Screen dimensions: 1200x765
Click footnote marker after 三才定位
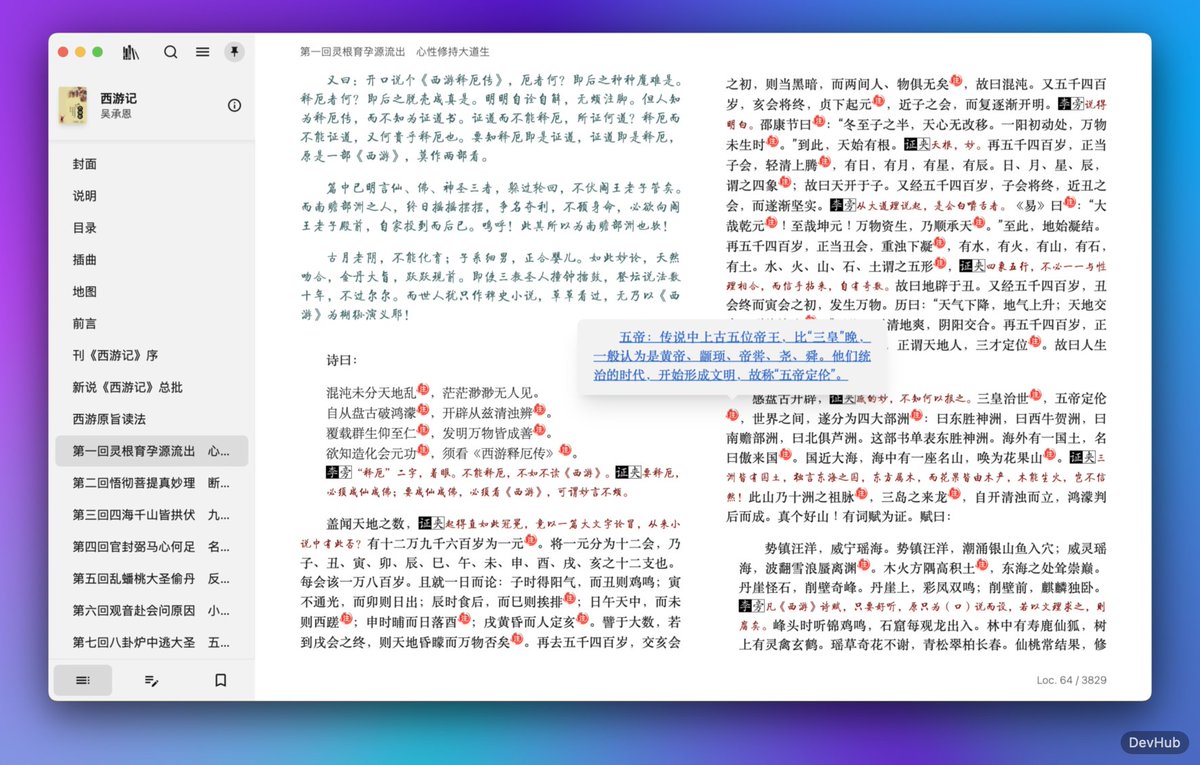point(1035,340)
